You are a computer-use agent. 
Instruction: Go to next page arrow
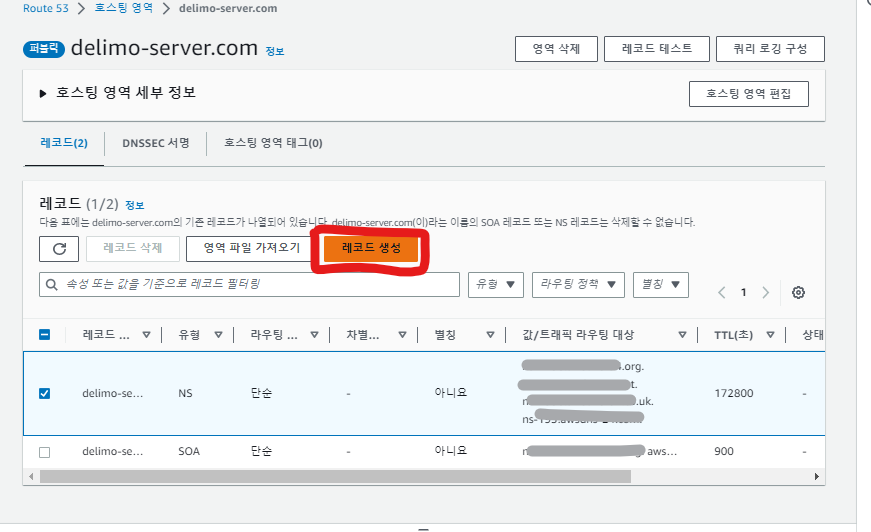click(765, 293)
